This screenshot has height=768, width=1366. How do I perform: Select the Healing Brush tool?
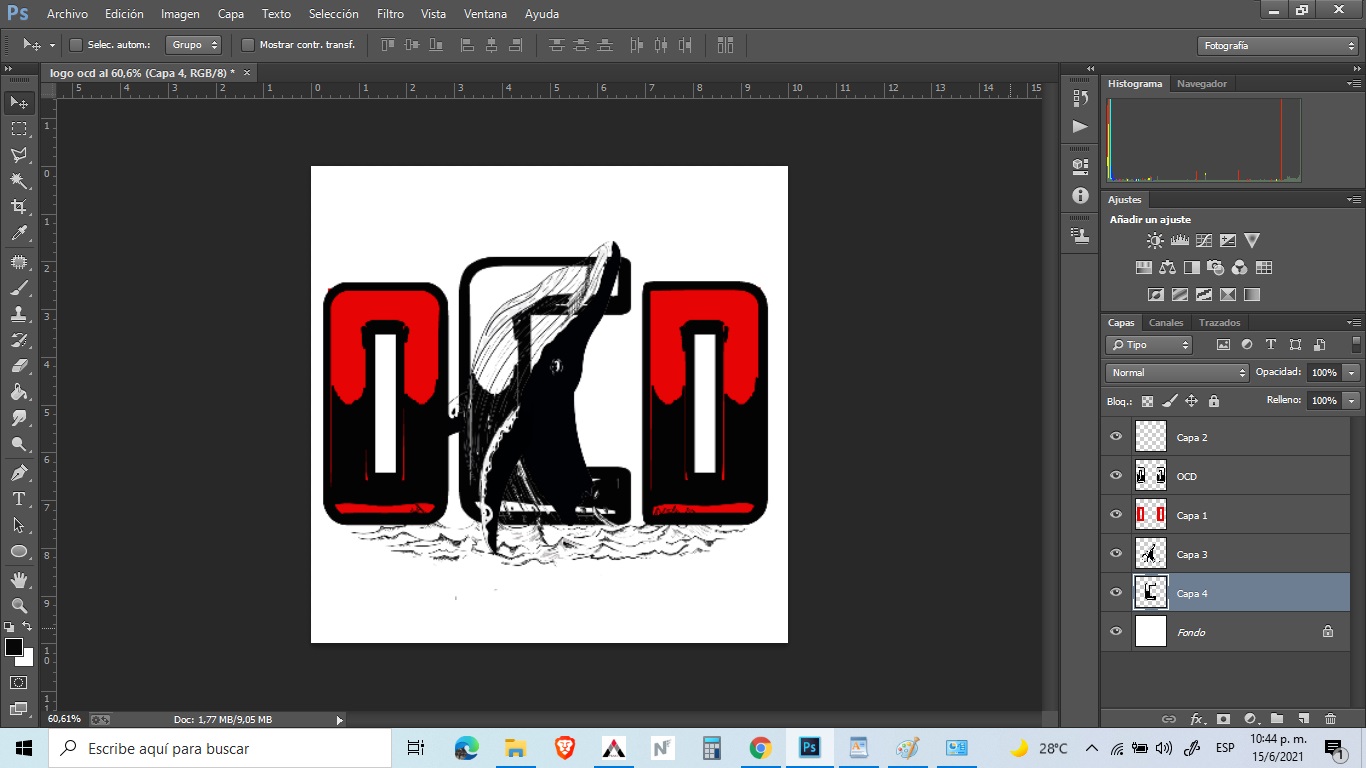19,262
